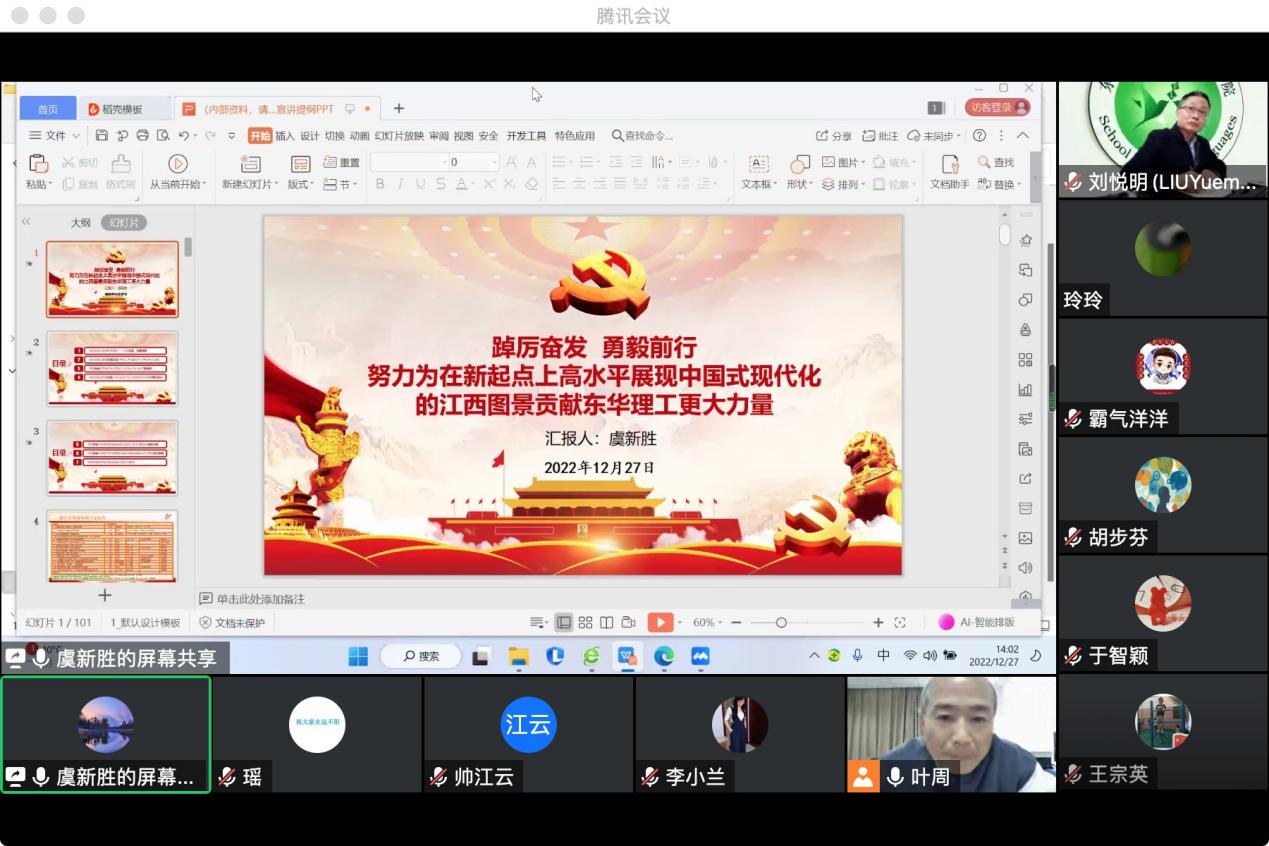Click the red Play slideshow button in status bar
The image size is (1269, 846).
pos(660,622)
